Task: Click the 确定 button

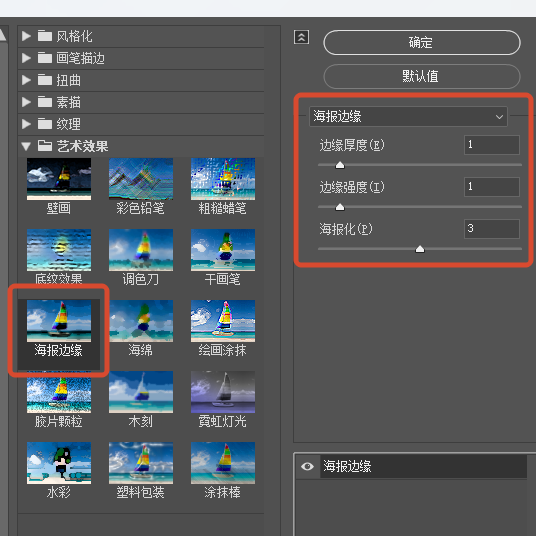Action: pyautogui.click(x=422, y=42)
